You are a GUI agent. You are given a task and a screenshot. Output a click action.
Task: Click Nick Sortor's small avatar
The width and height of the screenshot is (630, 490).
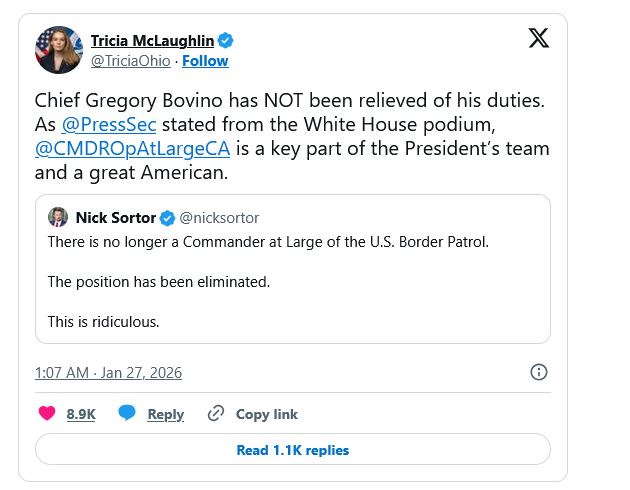(58, 217)
